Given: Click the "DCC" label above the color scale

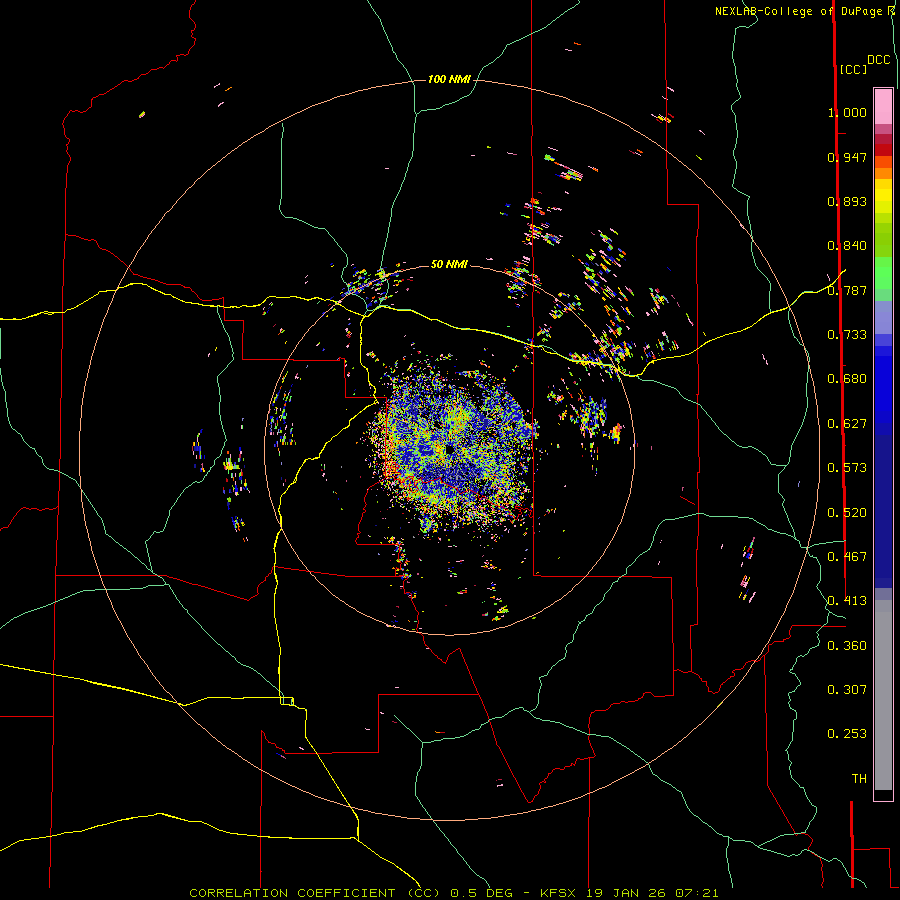Looking at the screenshot, I should coord(879,60).
